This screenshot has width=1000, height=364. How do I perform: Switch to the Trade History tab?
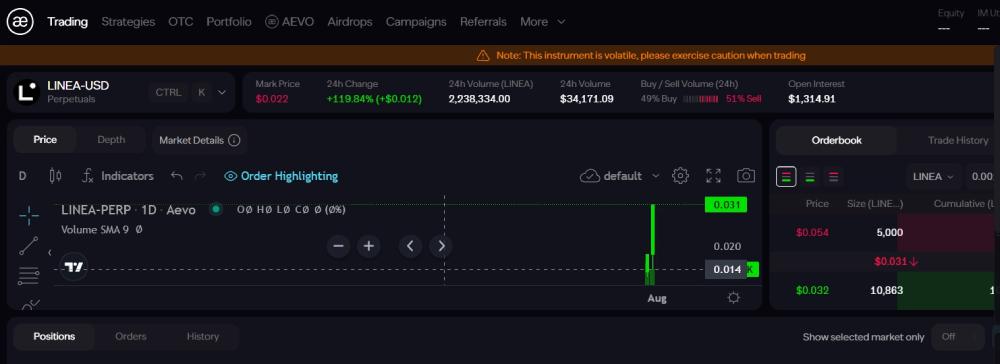[x=957, y=140]
